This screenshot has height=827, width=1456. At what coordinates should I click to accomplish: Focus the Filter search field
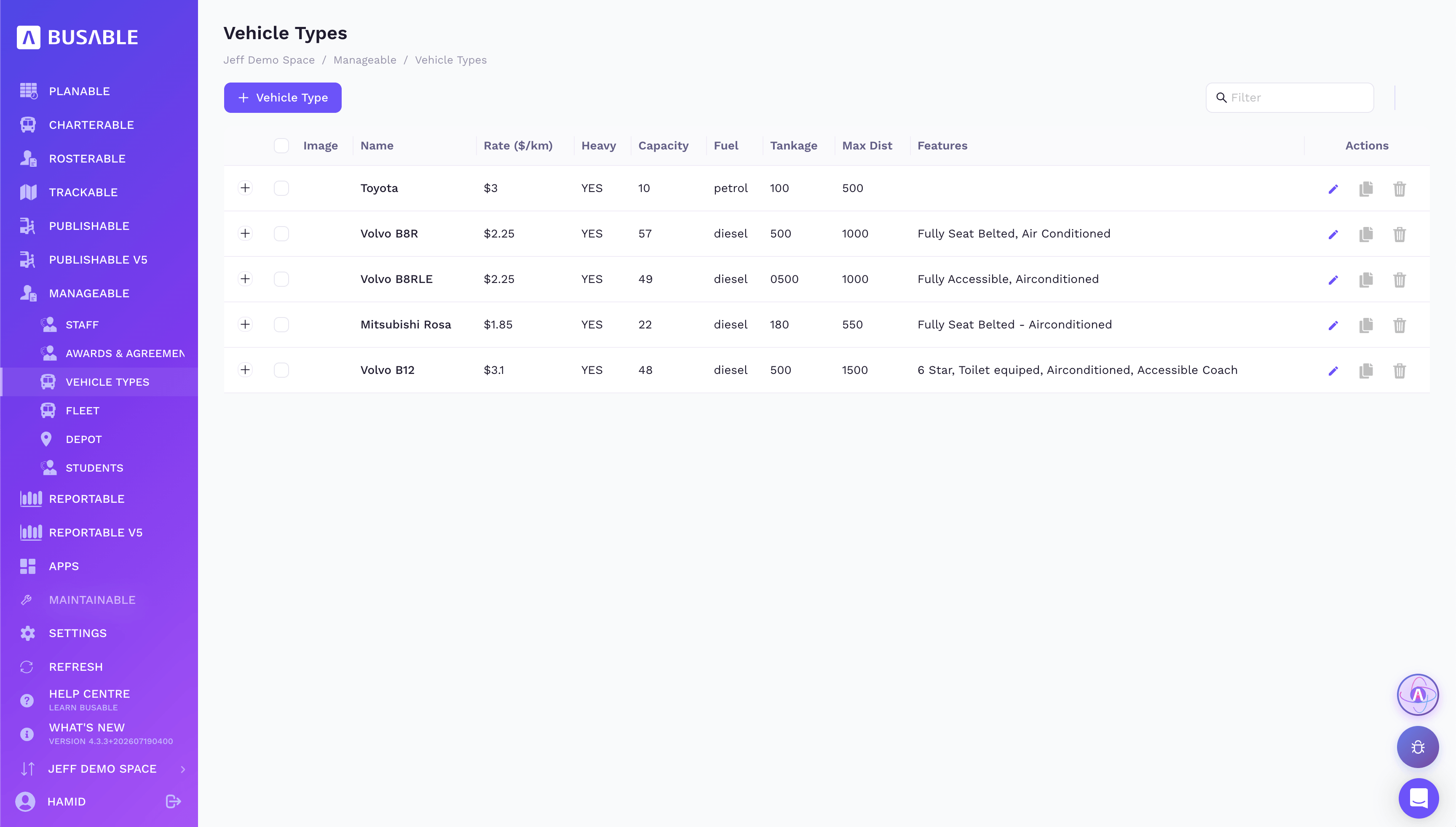point(1290,98)
